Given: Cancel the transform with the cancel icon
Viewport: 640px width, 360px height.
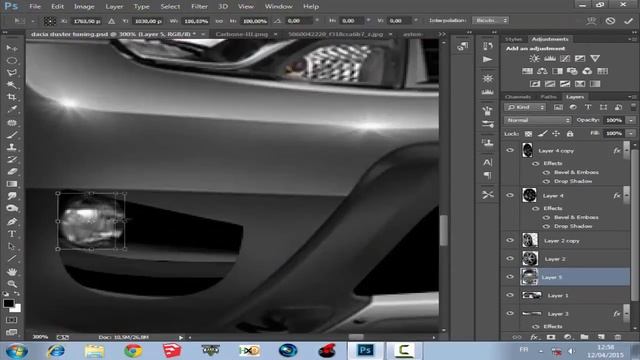Looking at the screenshot, I should (610, 20).
